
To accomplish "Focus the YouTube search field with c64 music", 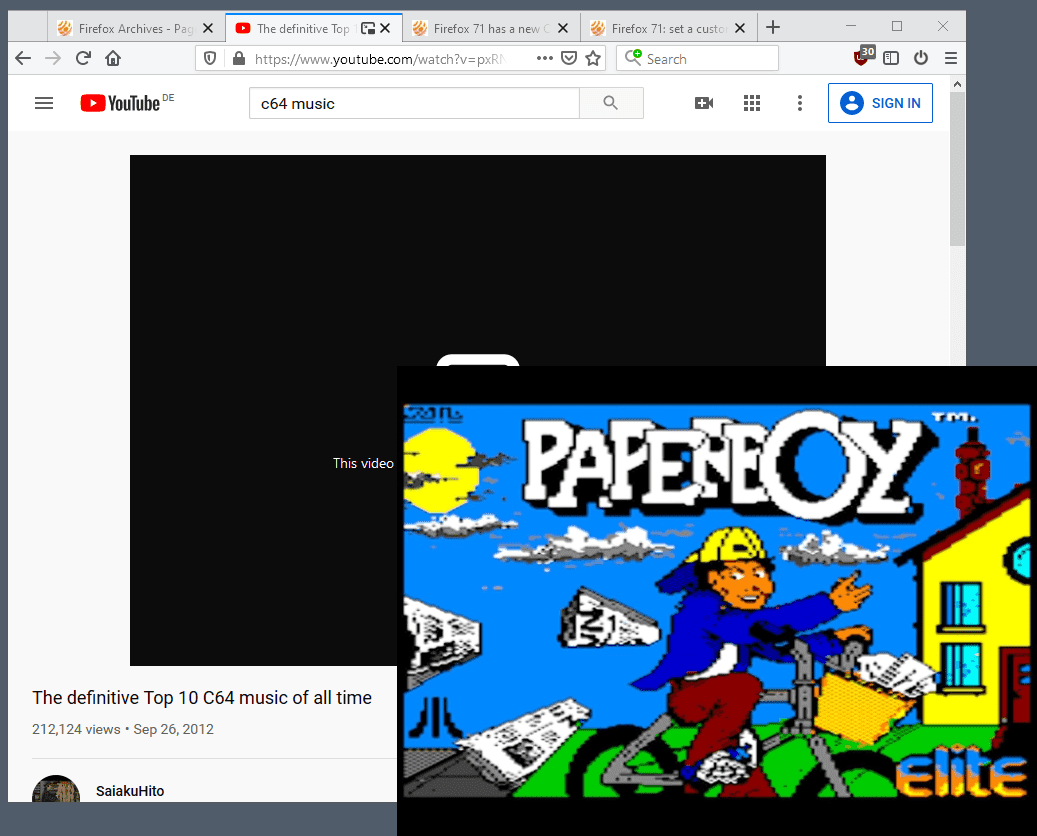I will [x=415, y=103].
